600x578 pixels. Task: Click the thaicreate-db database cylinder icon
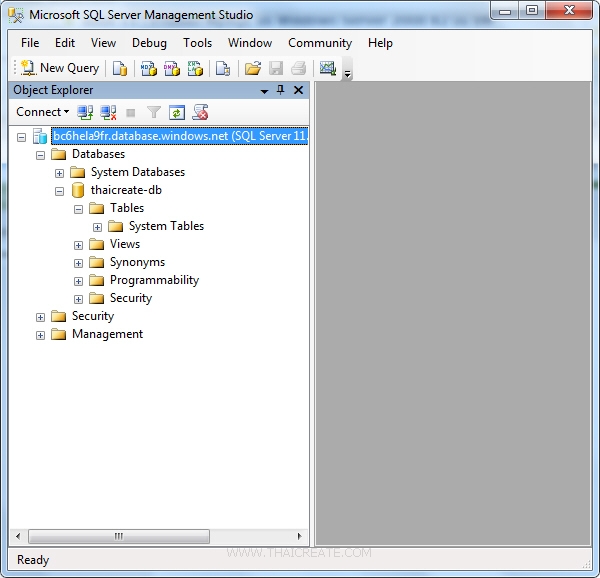coord(78,190)
